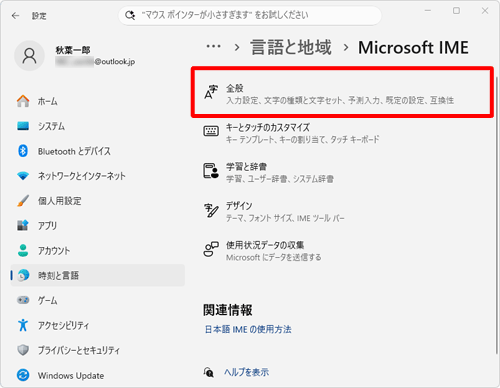Open Windows Update in sidebar
The image size is (500, 388).
tap(98, 375)
